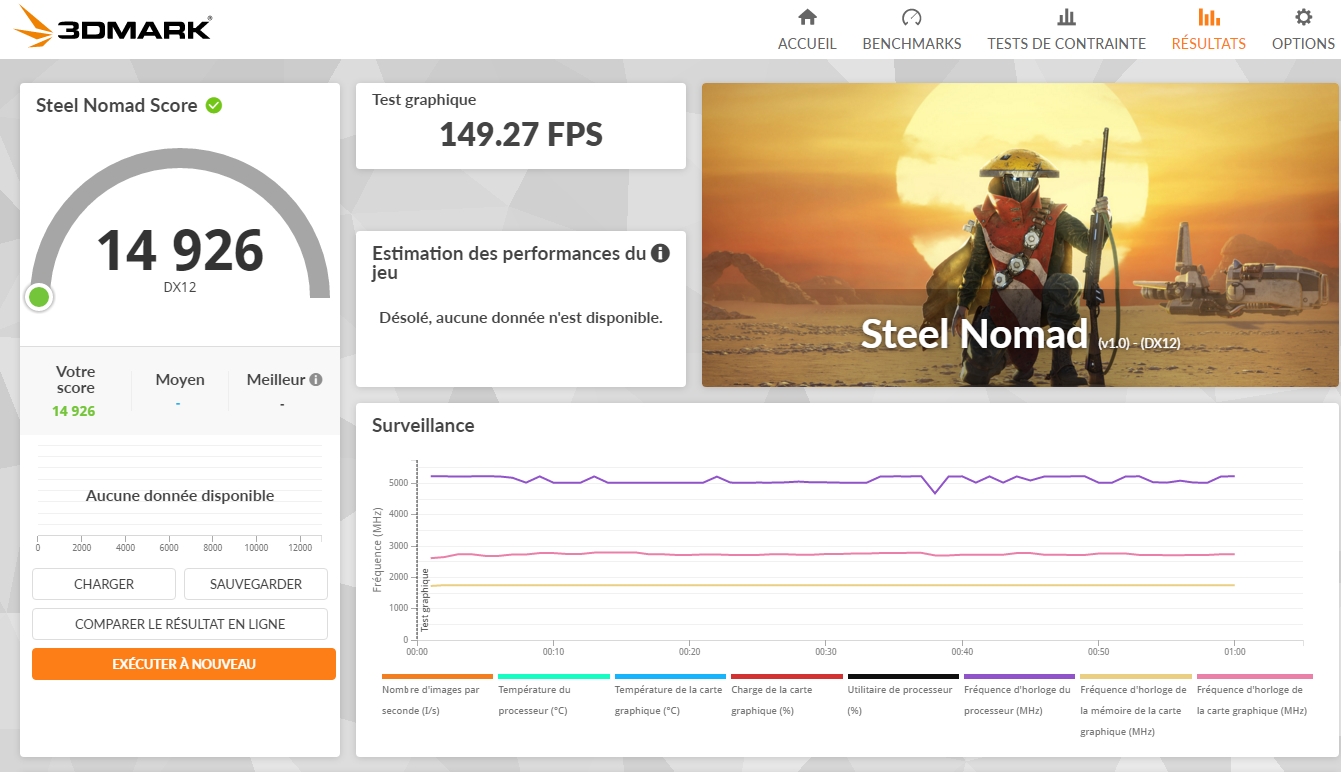Open the TESTS DE CONTRAINTE tab
This screenshot has height=772, width=1341.
1066,44
